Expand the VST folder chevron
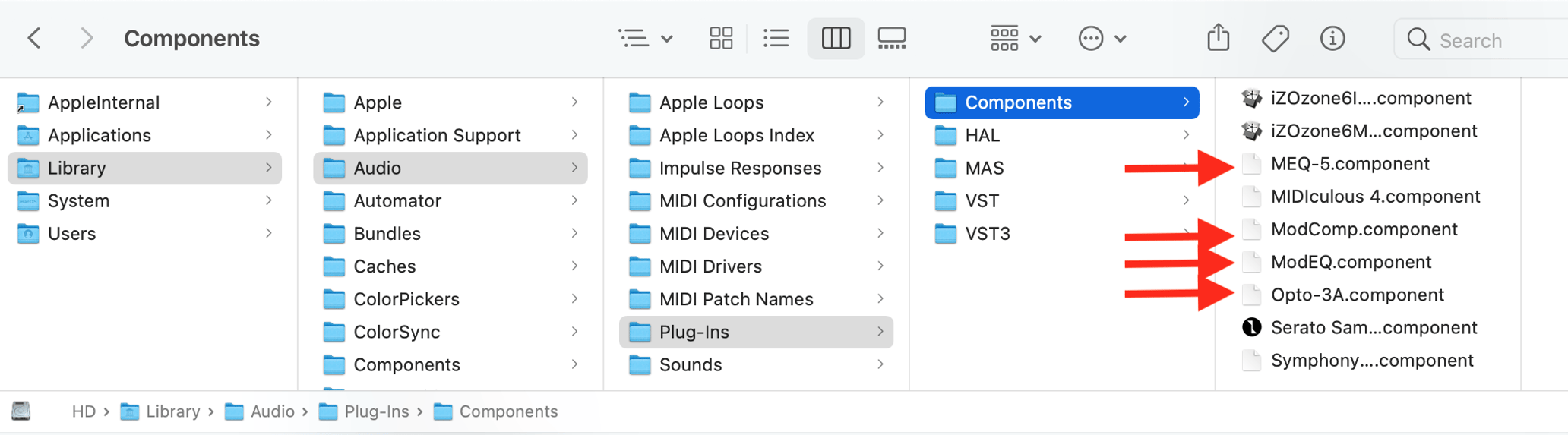This screenshot has height=435, width=1568. [1186, 200]
